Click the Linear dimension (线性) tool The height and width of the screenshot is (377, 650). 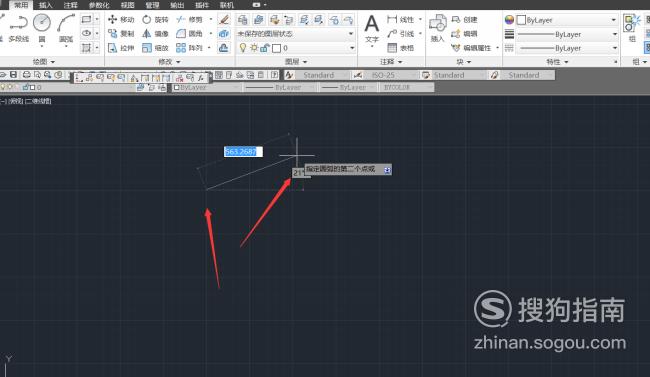pyautogui.click(x=400, y=19)
